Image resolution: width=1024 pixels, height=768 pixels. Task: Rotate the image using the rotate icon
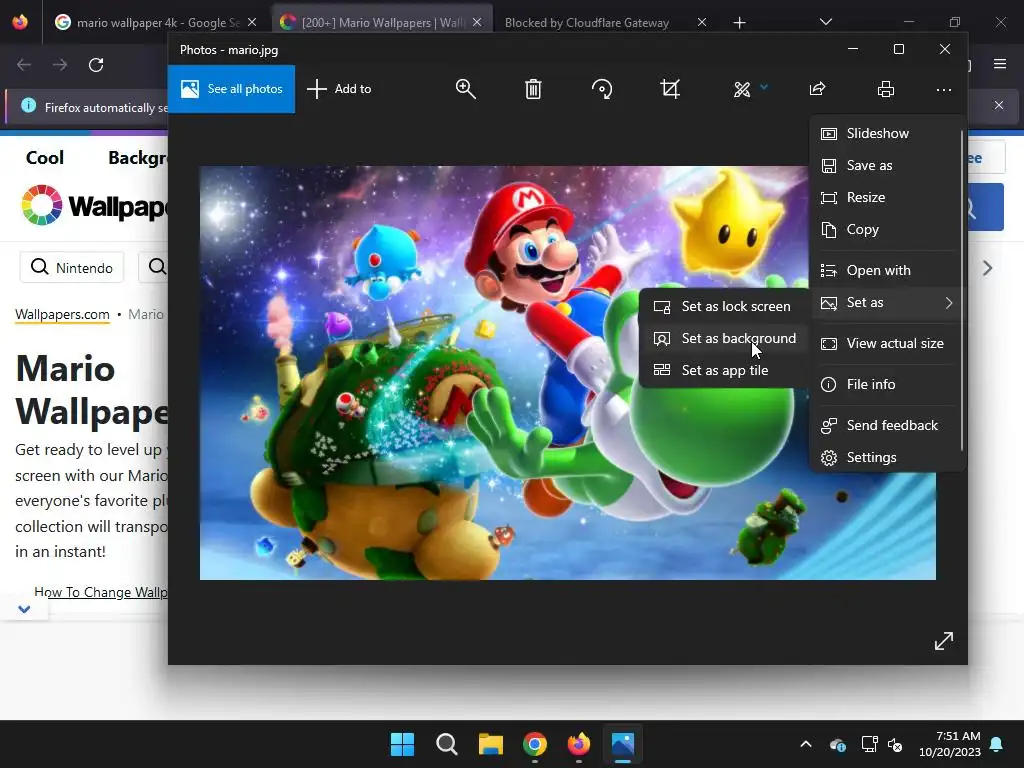601,89
